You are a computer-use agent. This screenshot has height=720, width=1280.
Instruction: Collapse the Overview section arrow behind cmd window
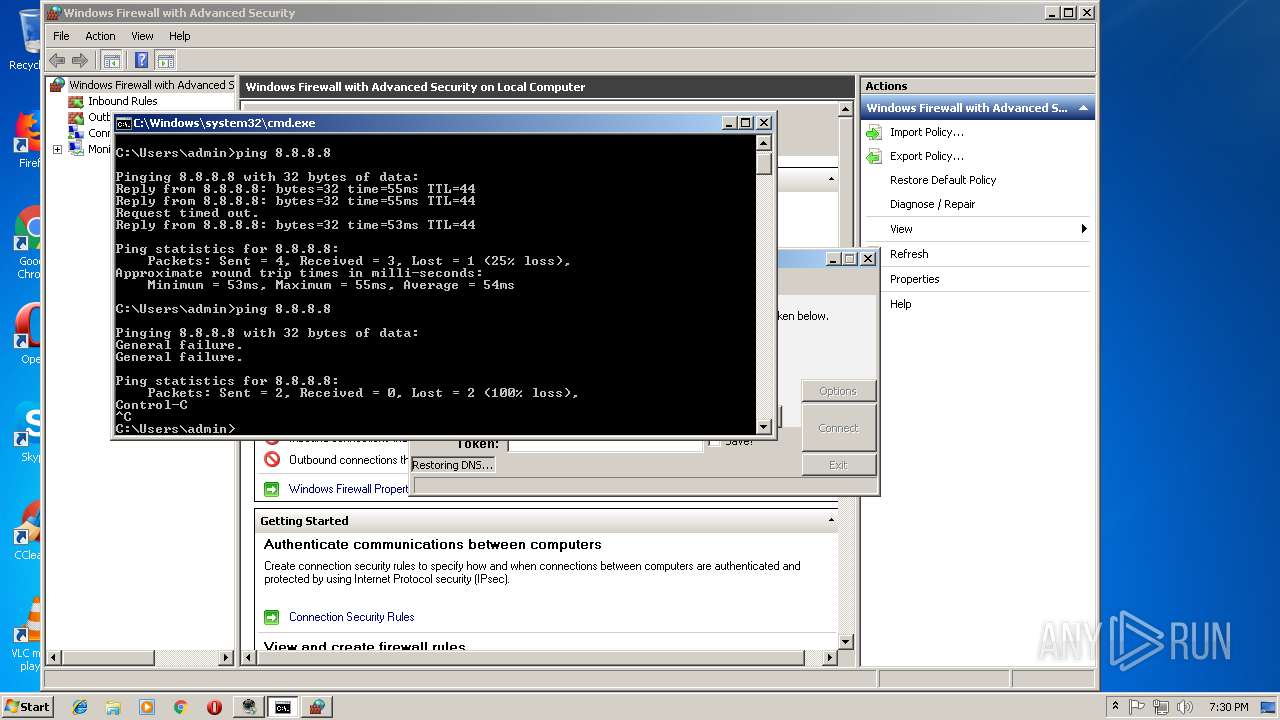pyautogui.click(x=831, y=180)
